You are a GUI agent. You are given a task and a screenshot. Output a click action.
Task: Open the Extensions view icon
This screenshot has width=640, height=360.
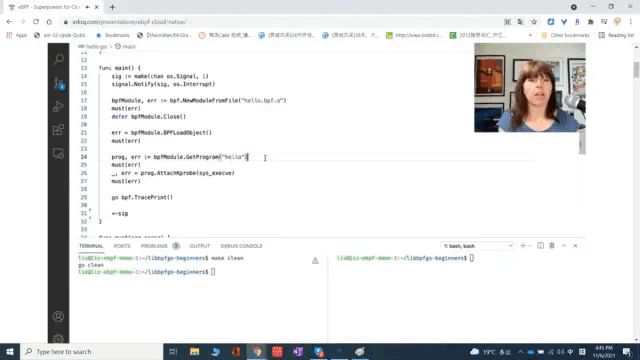pyautogui.click(x=58, y=130)
